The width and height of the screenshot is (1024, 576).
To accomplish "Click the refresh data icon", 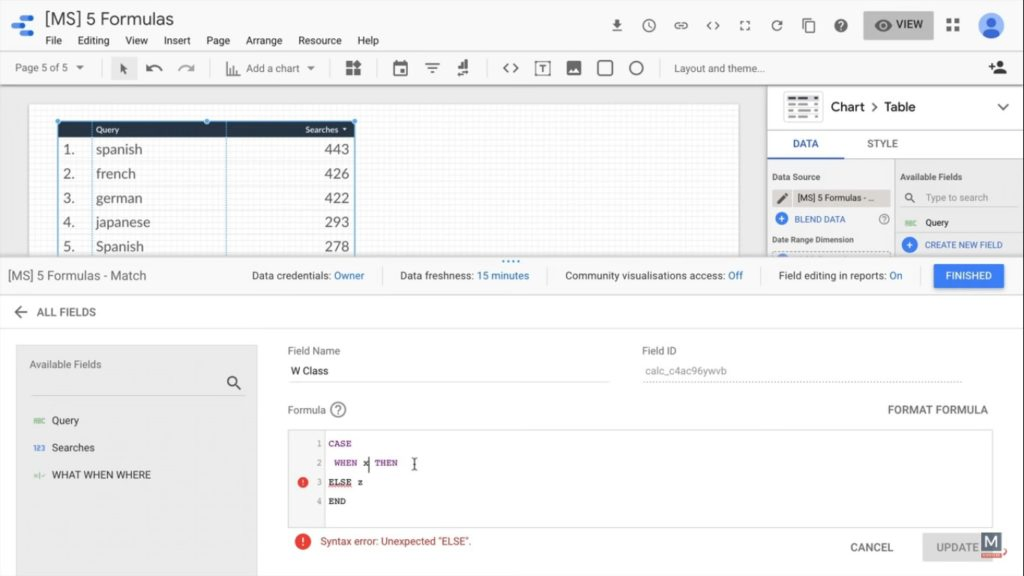I will coord(777,26).
